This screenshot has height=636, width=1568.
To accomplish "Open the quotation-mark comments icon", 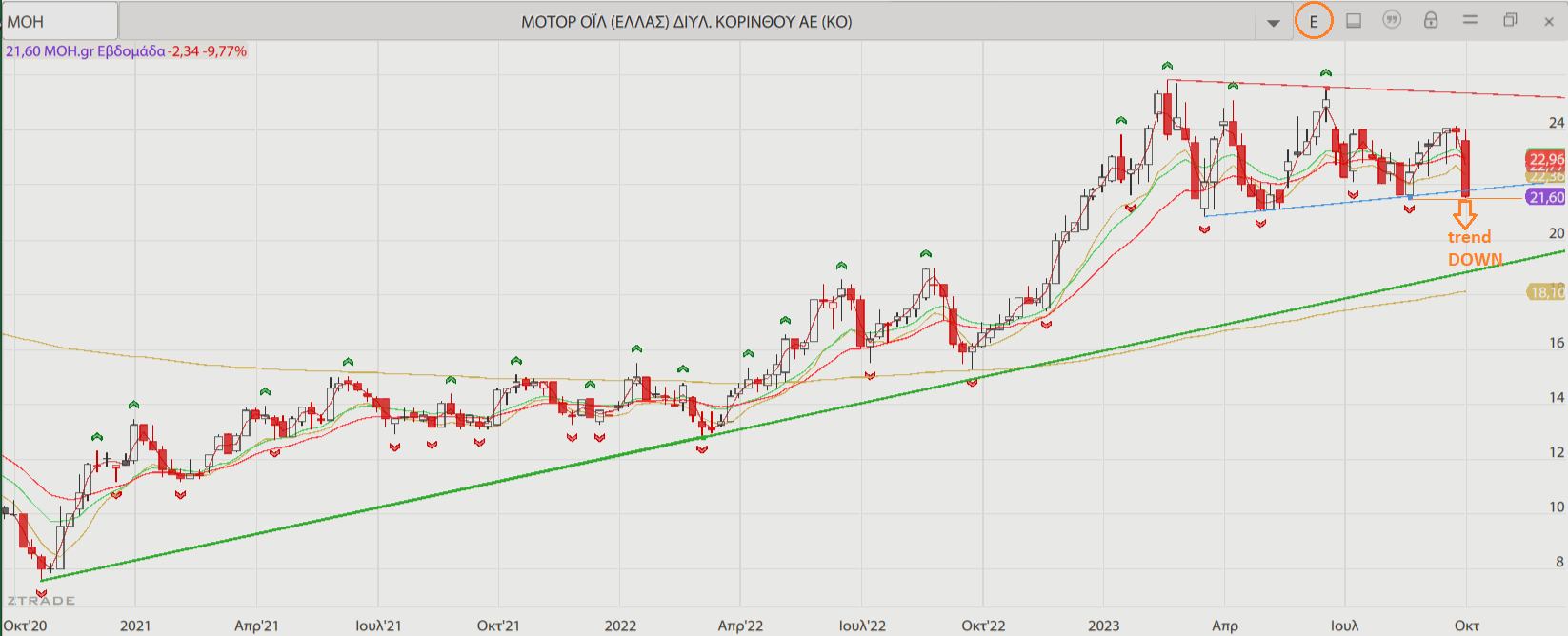I will click(x=1392, y=20).
